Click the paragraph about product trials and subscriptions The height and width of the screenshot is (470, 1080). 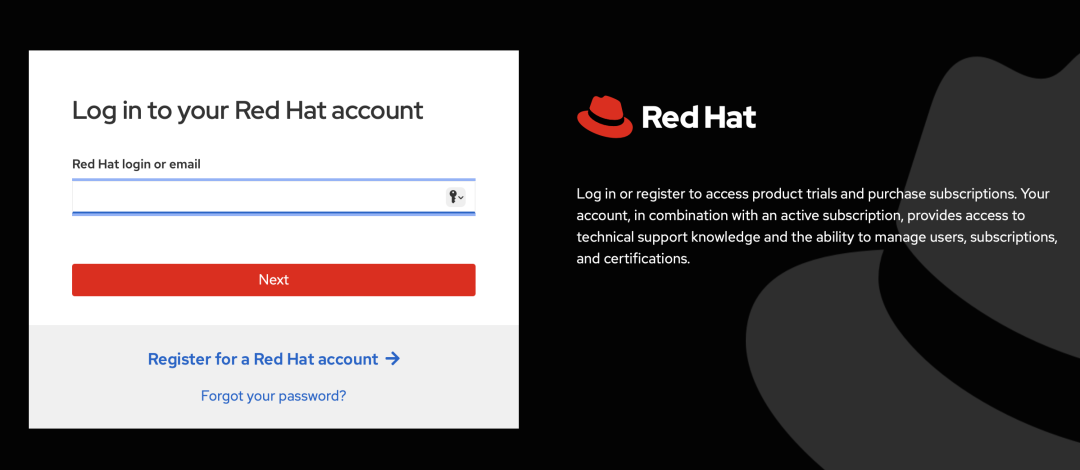[x=816, y=227]
